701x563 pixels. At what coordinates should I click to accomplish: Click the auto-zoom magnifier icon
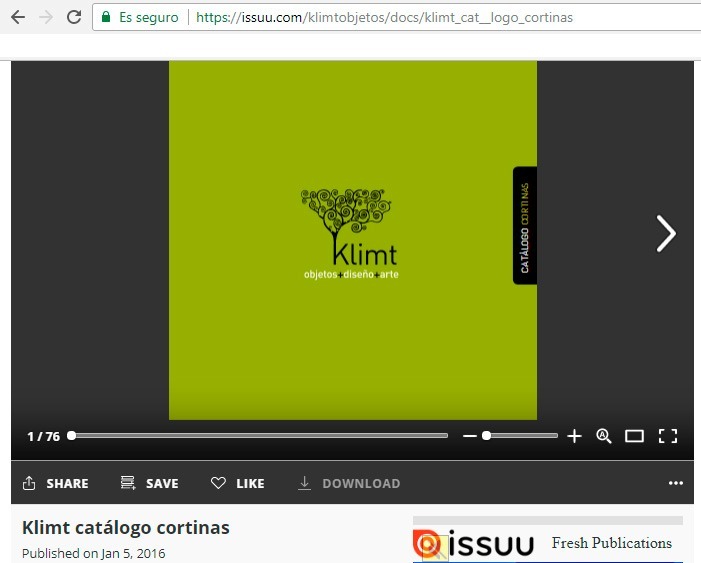coord(604,436)
